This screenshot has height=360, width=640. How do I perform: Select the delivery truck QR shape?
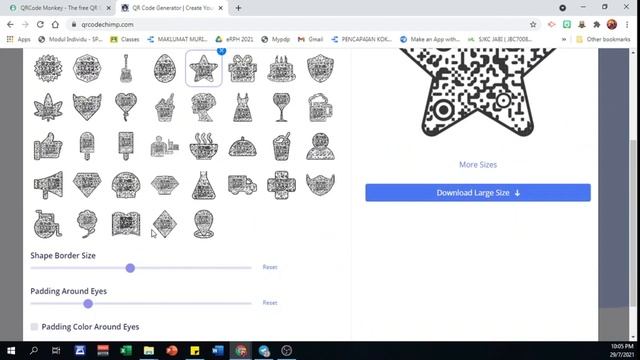pyautogui.click(x=242, y=185)
